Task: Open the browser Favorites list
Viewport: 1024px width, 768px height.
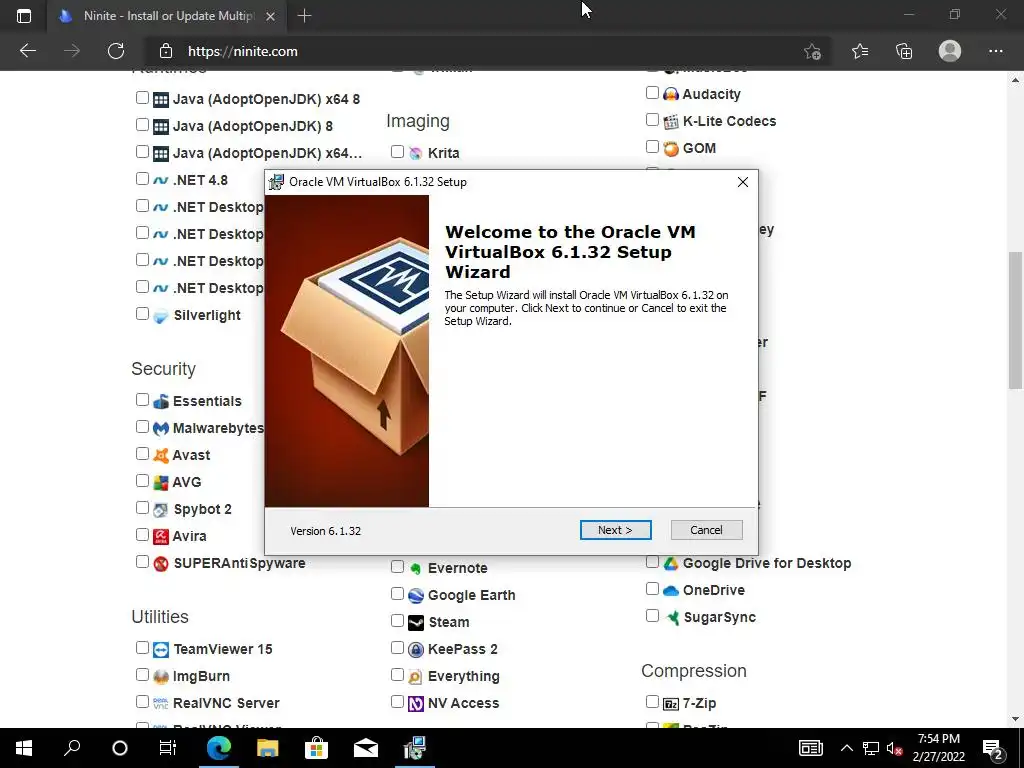Action: (860, 51)
